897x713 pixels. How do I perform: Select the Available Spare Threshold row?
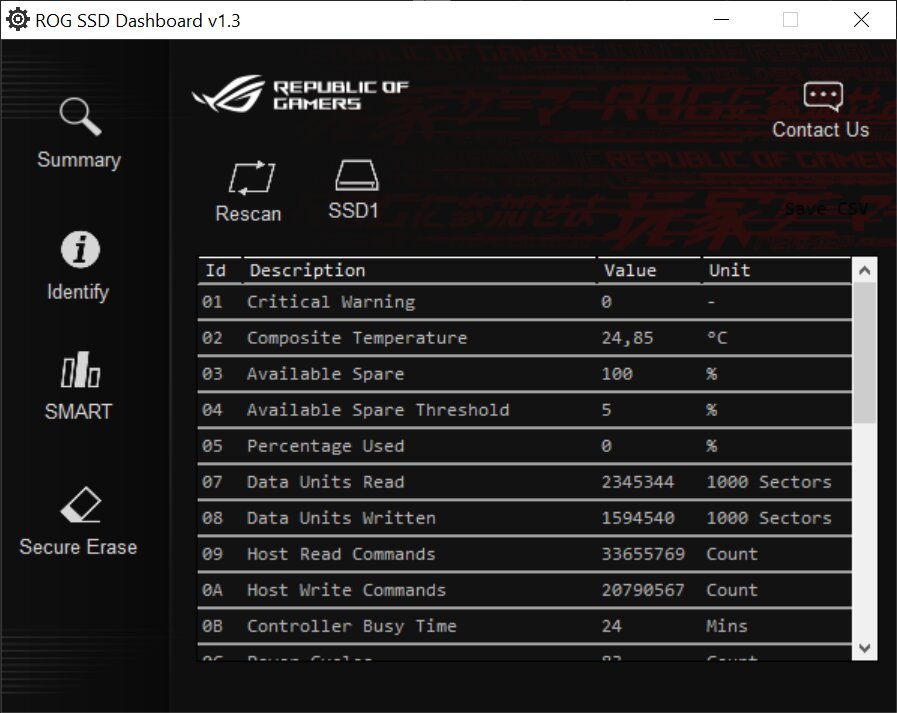(x=525, y=410)
